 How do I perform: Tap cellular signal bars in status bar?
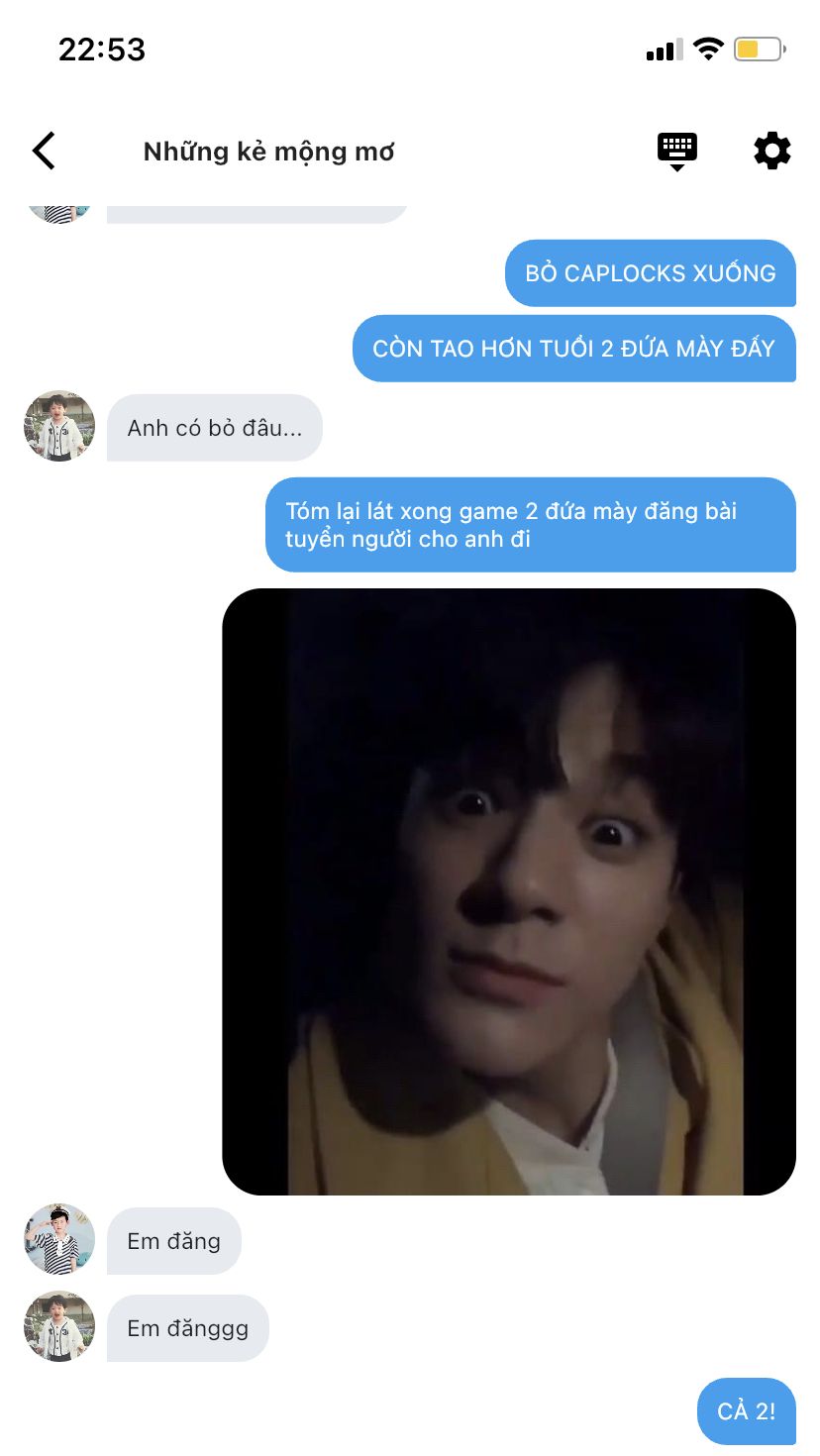point(664,50)
